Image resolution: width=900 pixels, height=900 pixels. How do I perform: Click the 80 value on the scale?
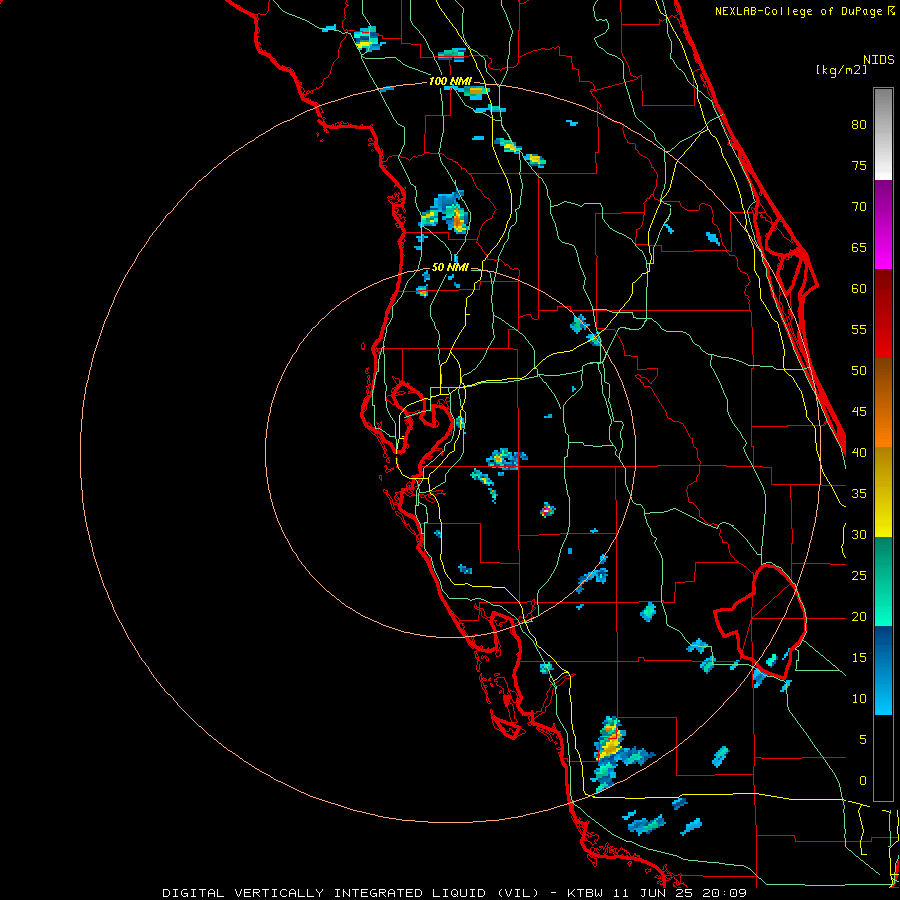pyautogui.click(x=859, y=125)
